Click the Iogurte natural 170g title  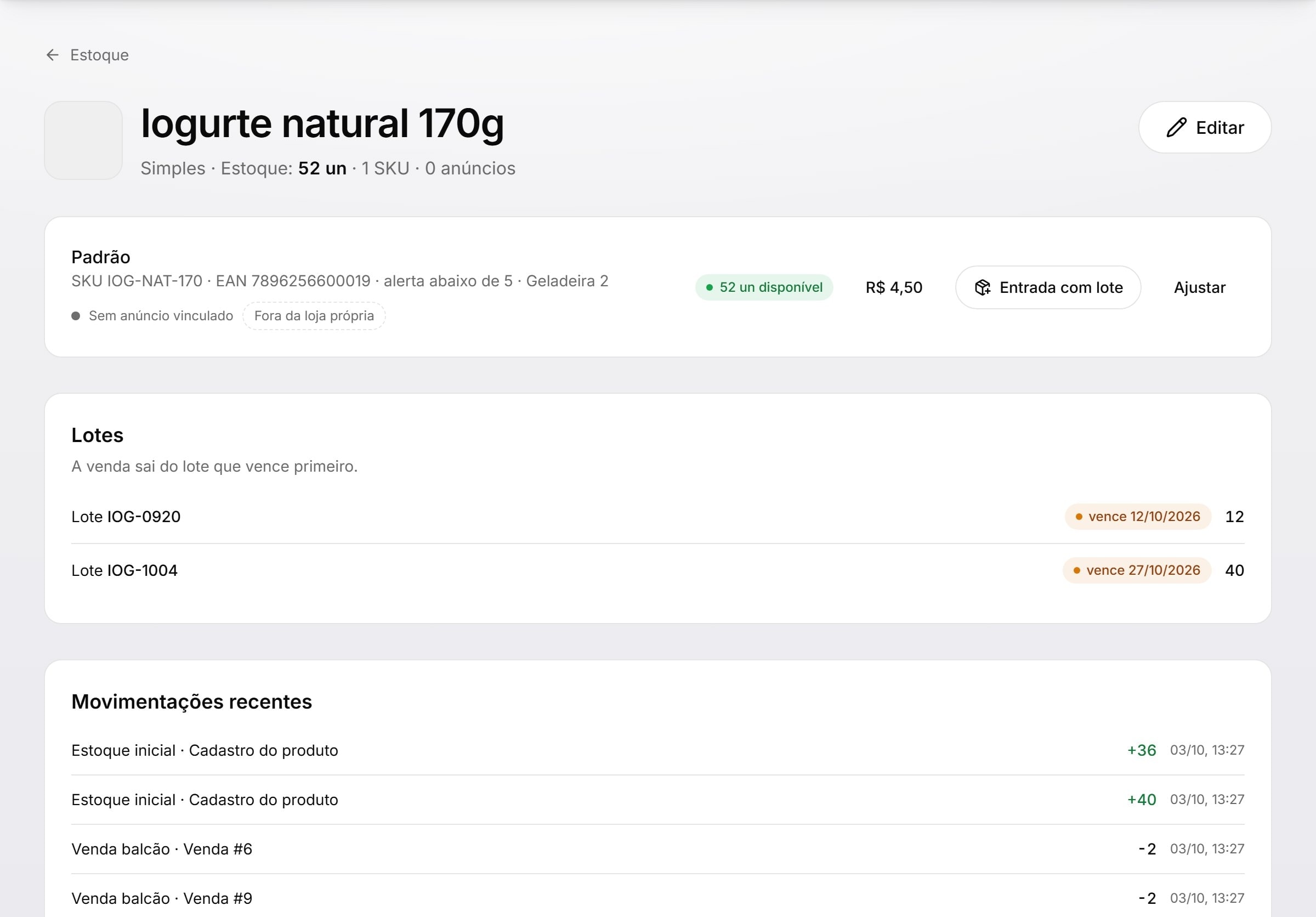point(322,124)
